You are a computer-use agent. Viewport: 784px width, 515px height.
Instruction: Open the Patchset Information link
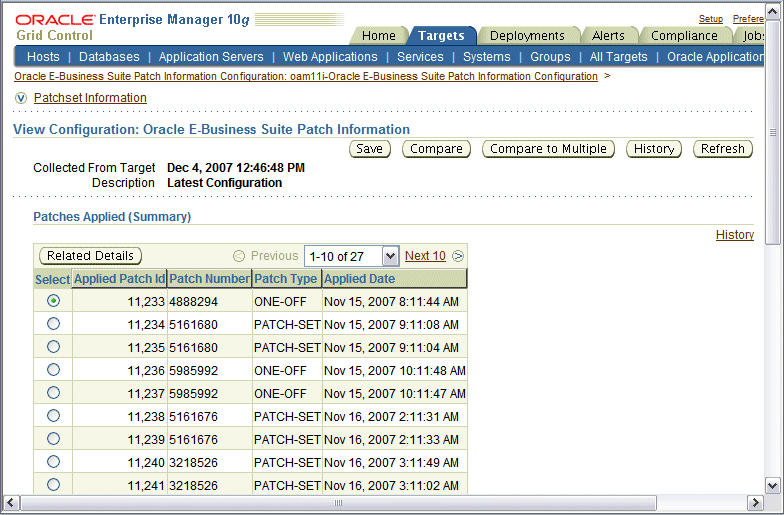click(x=90, y=98)
